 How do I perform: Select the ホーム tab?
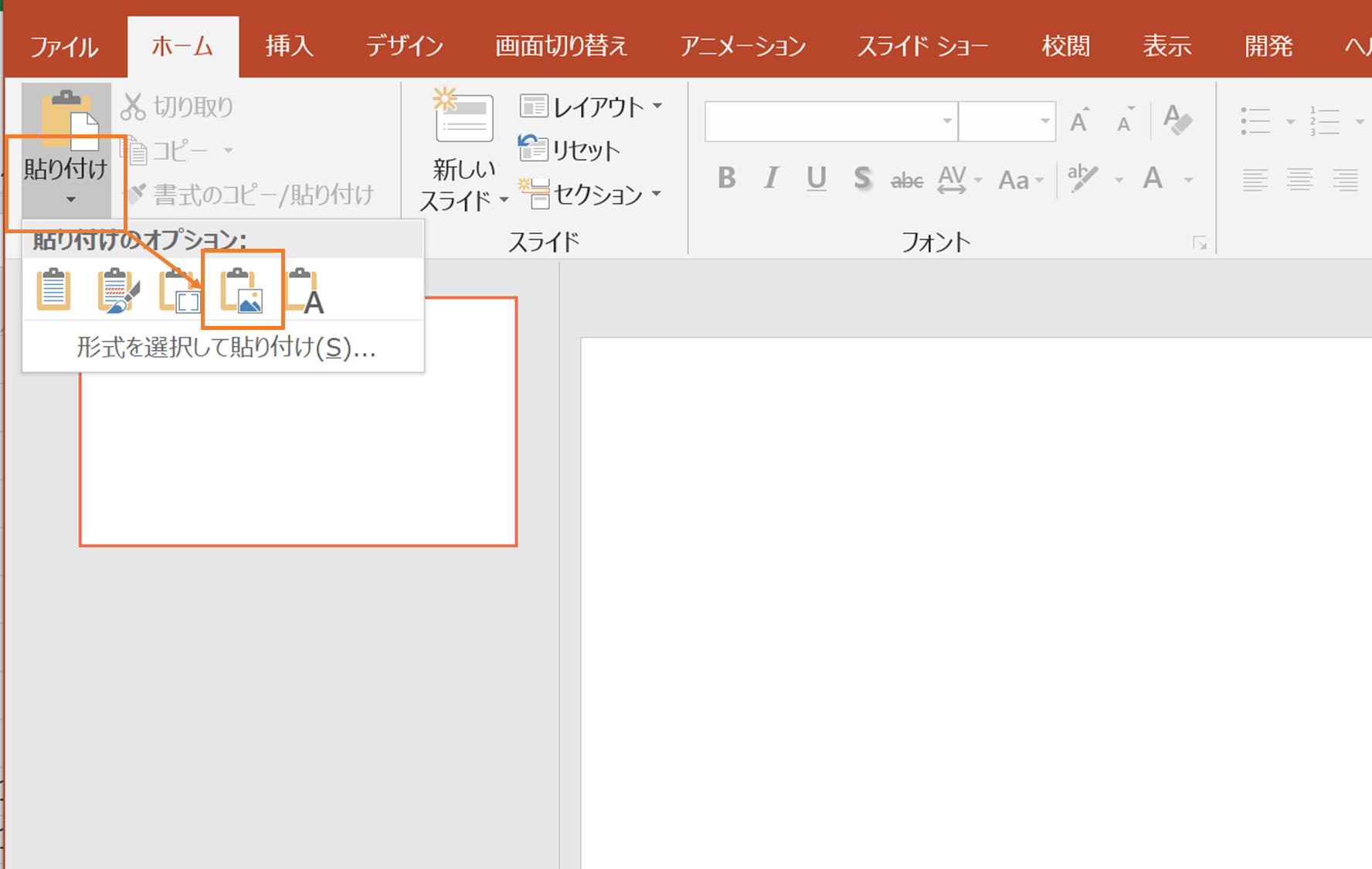182,46
